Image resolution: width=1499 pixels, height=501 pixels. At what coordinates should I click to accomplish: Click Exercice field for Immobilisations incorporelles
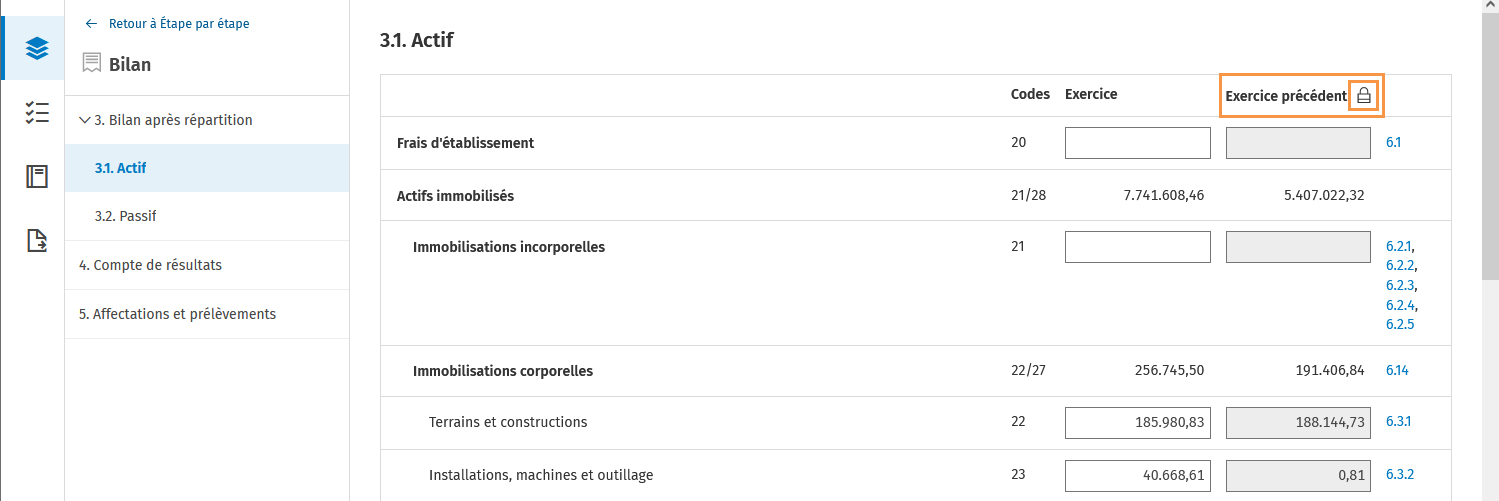[x=1138, y=247]
